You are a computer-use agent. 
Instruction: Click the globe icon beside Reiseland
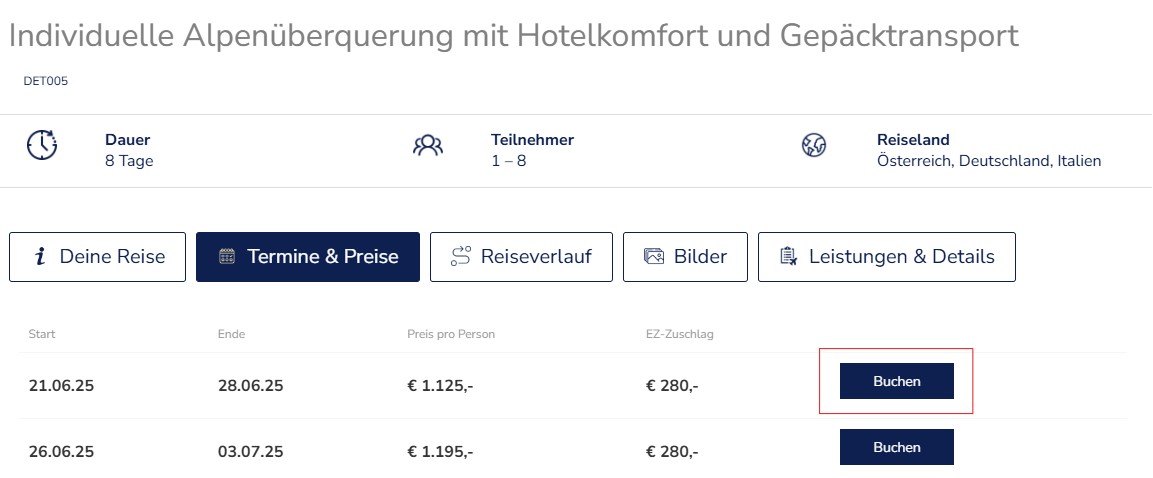coord(814,146)
